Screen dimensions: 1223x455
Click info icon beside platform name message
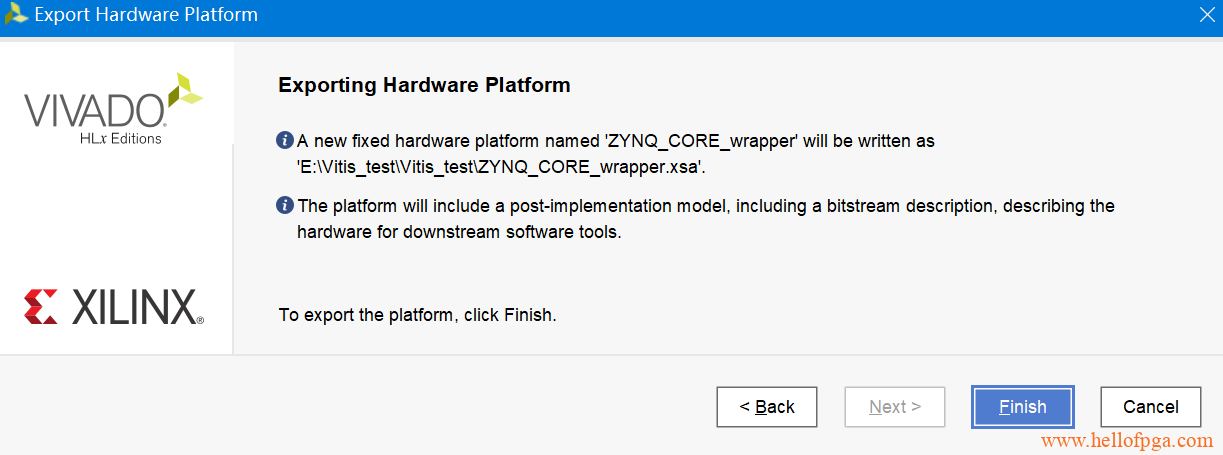coord(285,140)
